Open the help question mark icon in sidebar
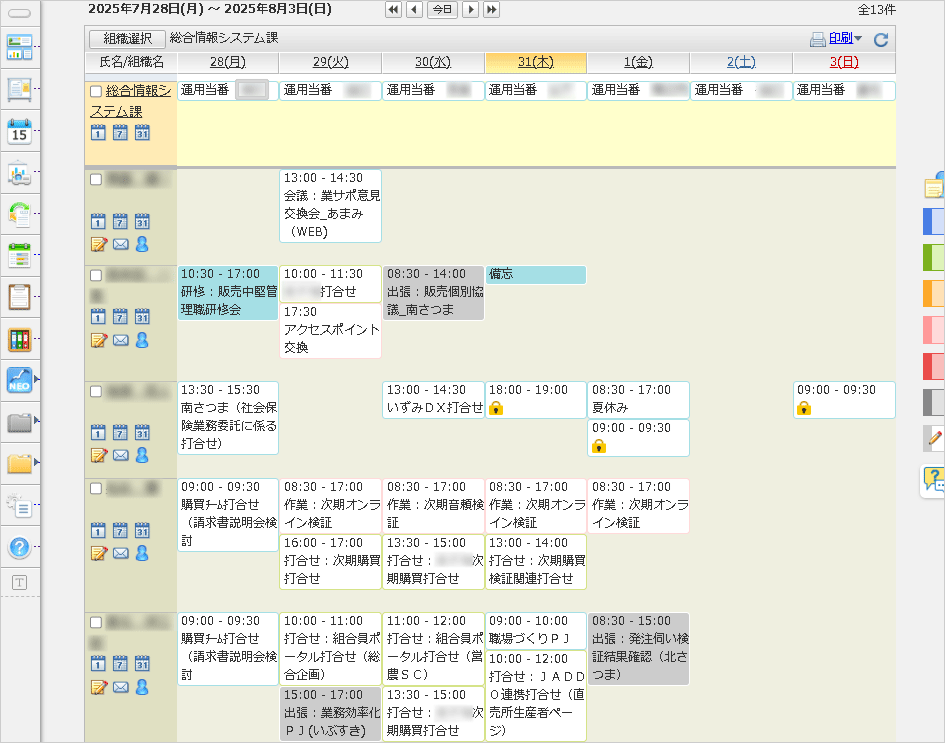This screenshot has width=945, height=743. click(x=20, y=545)
